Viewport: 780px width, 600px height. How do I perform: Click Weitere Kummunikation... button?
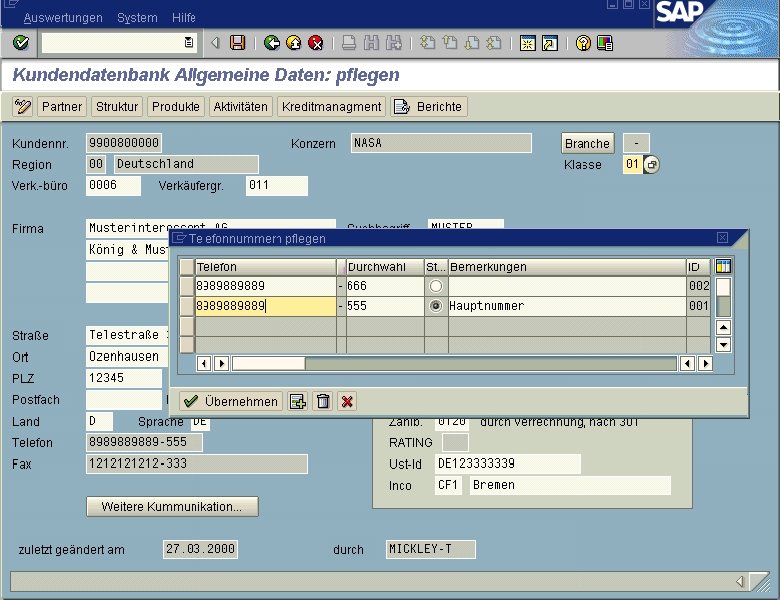point(172,506)
